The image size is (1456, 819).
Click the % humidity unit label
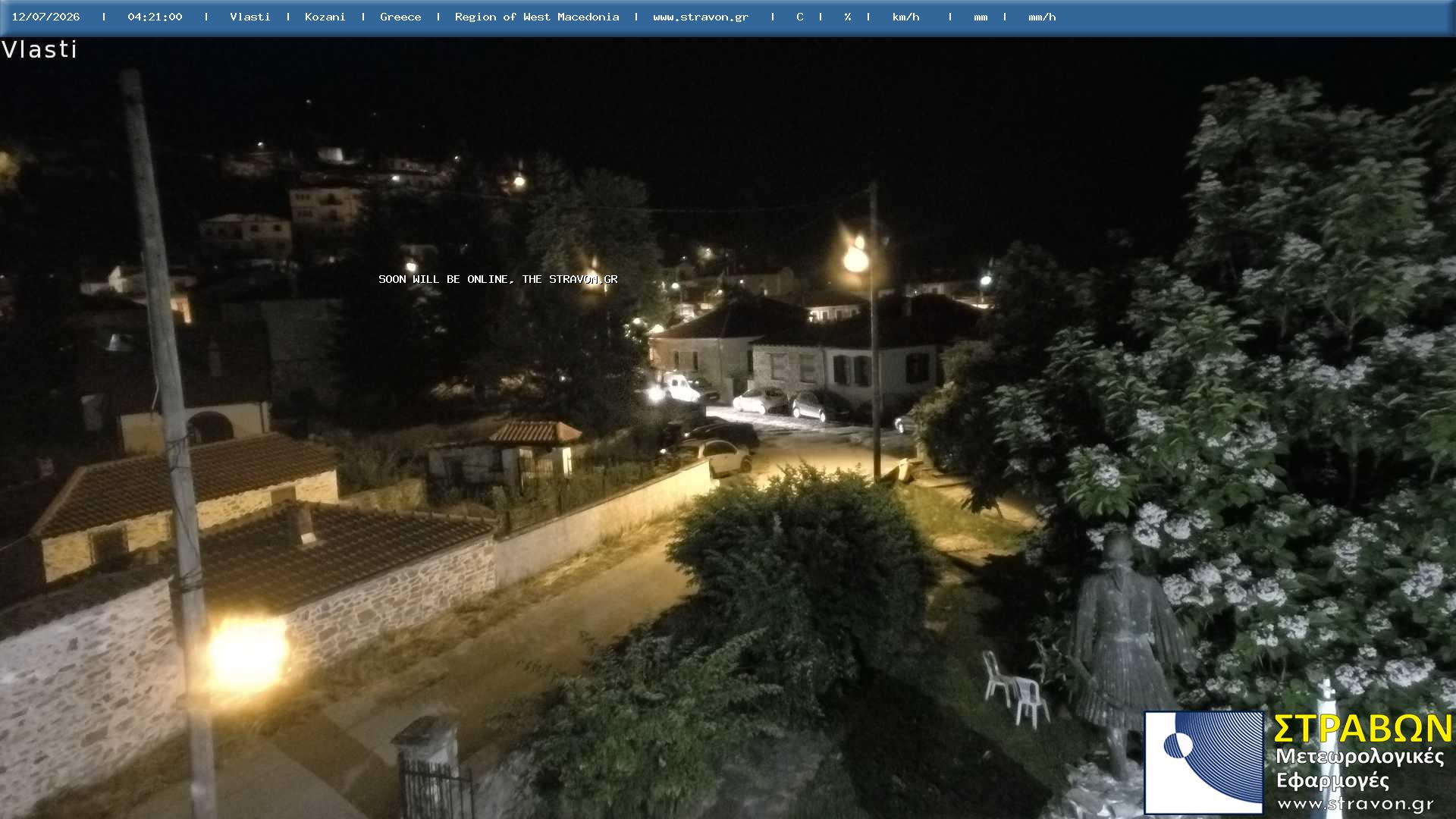847,17
